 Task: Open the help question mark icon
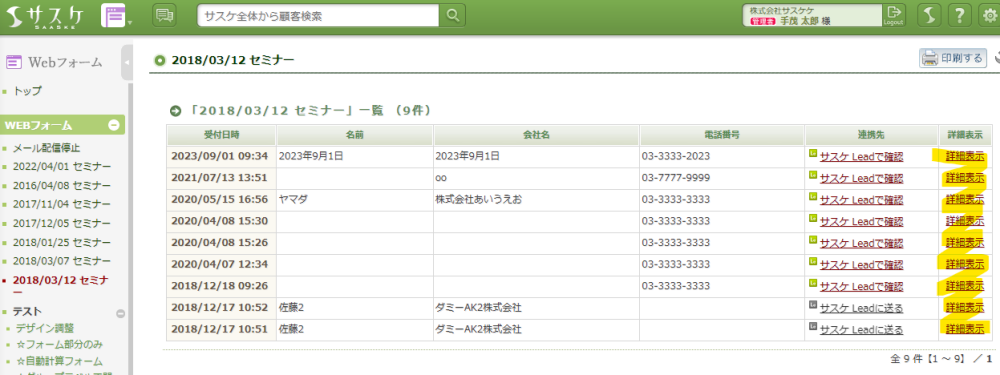[x=960, y=15]
